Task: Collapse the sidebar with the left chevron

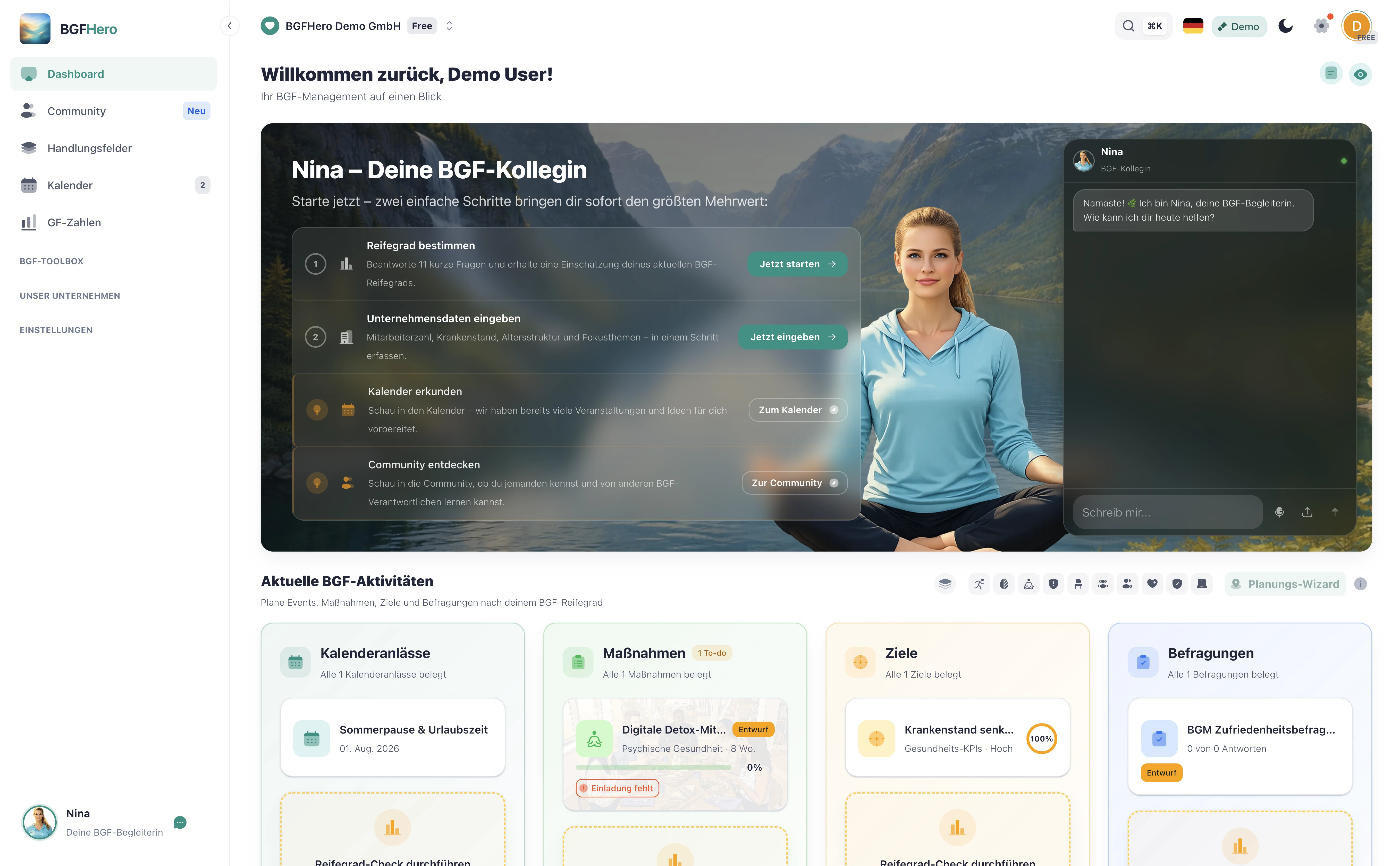Action: coord(230,26)
